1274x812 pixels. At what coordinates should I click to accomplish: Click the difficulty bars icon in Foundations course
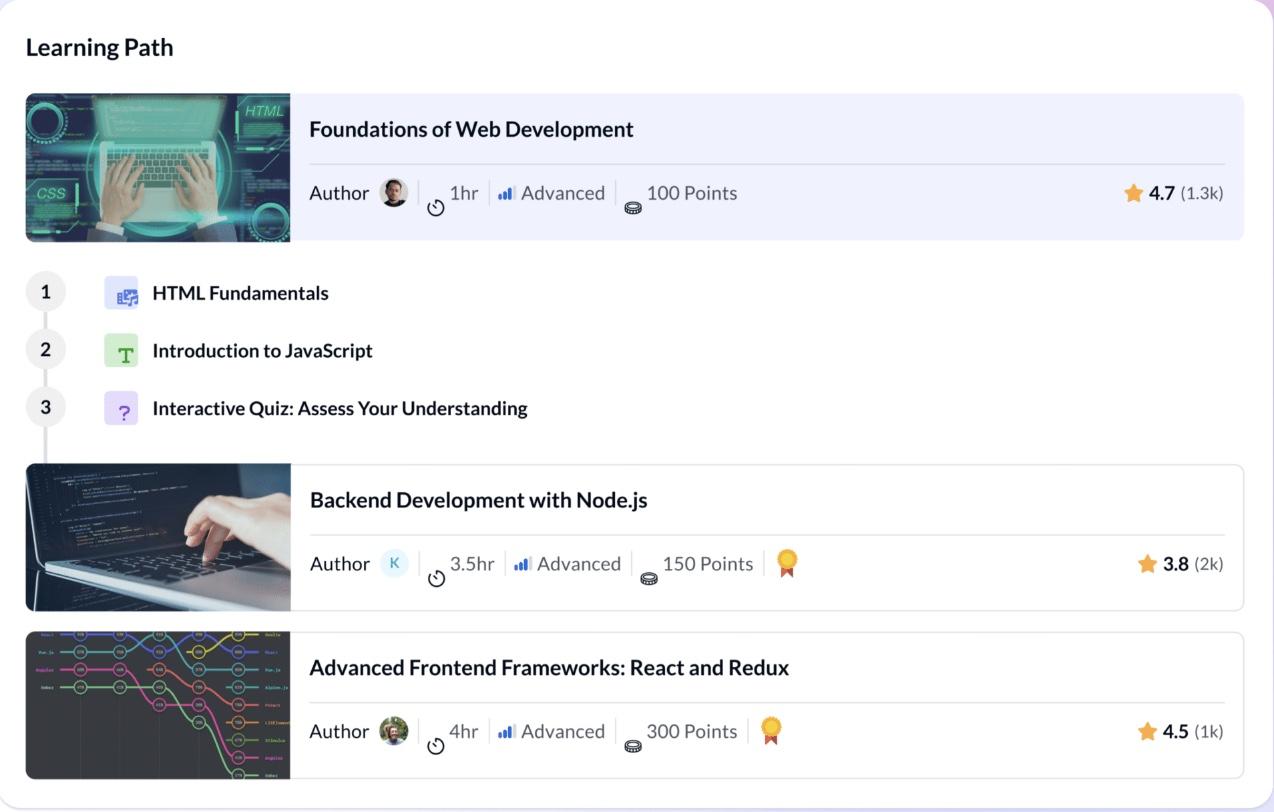[506, 193]
